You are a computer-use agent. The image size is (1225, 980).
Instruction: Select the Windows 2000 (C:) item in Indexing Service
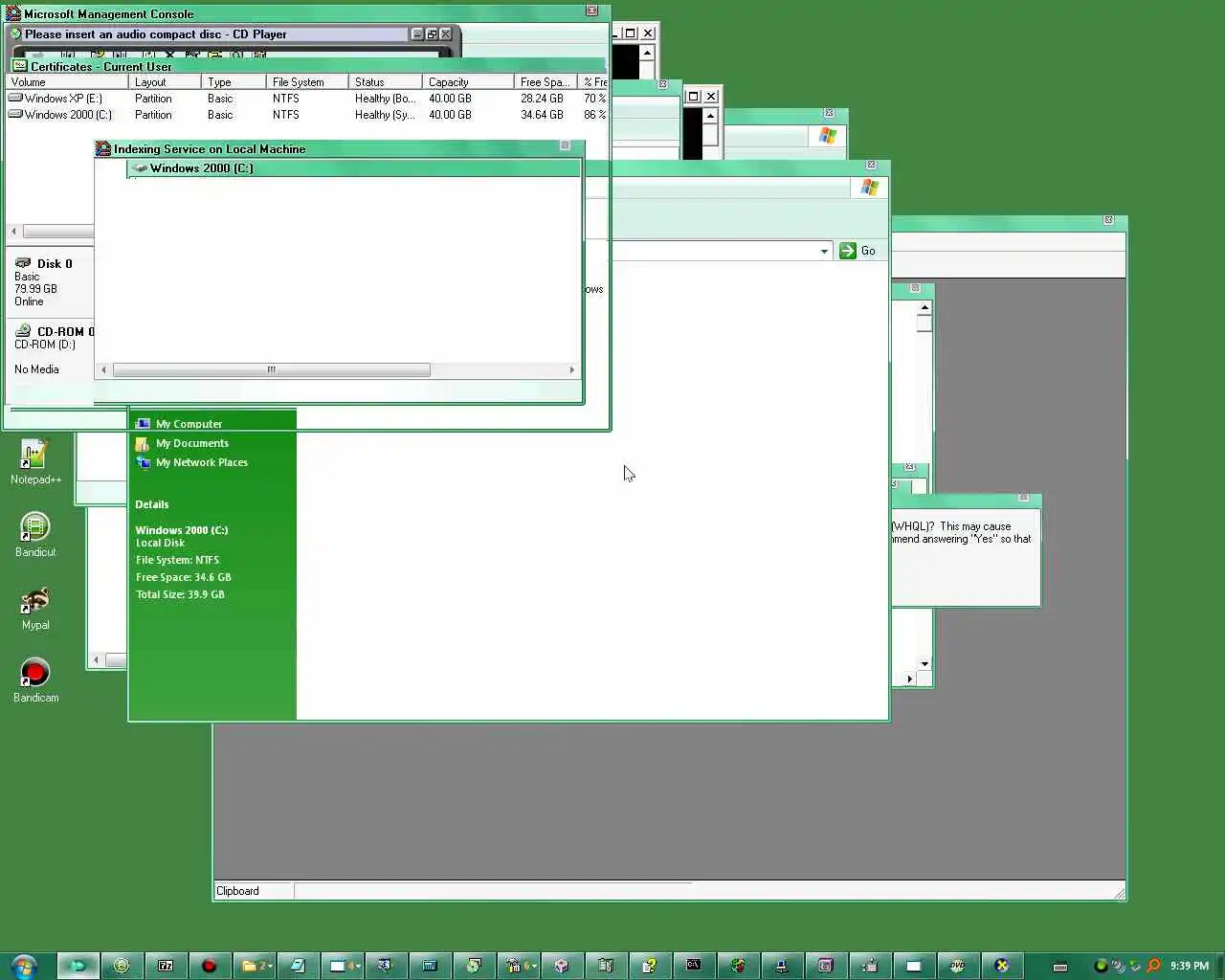[x=354, y=168]
